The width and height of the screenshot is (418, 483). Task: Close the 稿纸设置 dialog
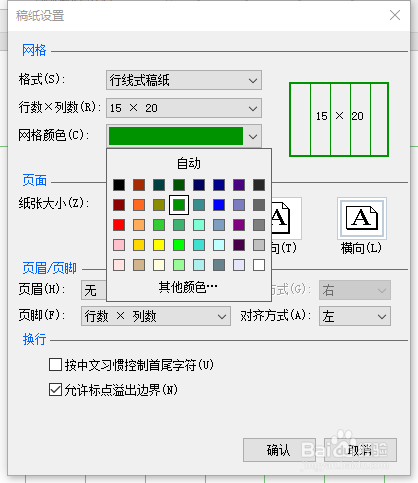(x=395, y=15)
